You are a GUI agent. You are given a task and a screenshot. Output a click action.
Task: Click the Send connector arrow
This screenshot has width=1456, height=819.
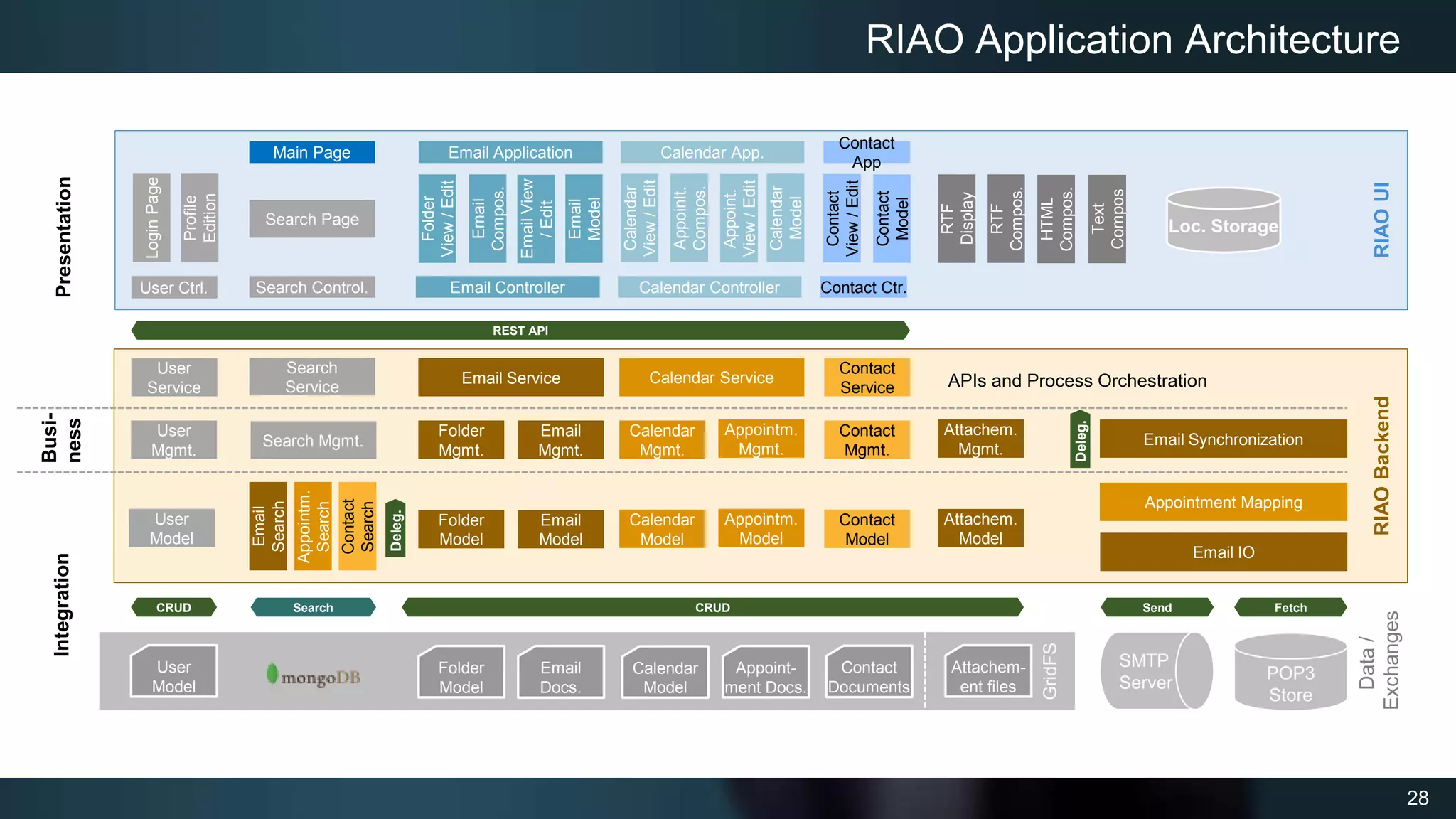1157,608
